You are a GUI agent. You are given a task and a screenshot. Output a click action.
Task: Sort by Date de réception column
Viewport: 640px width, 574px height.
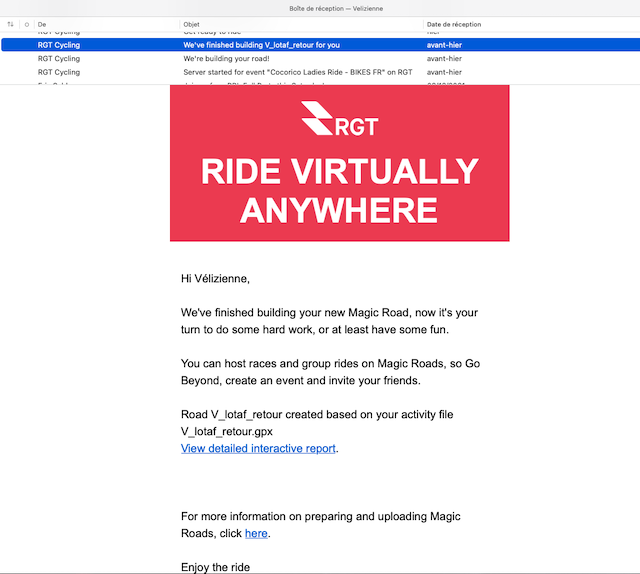point(454,24)
